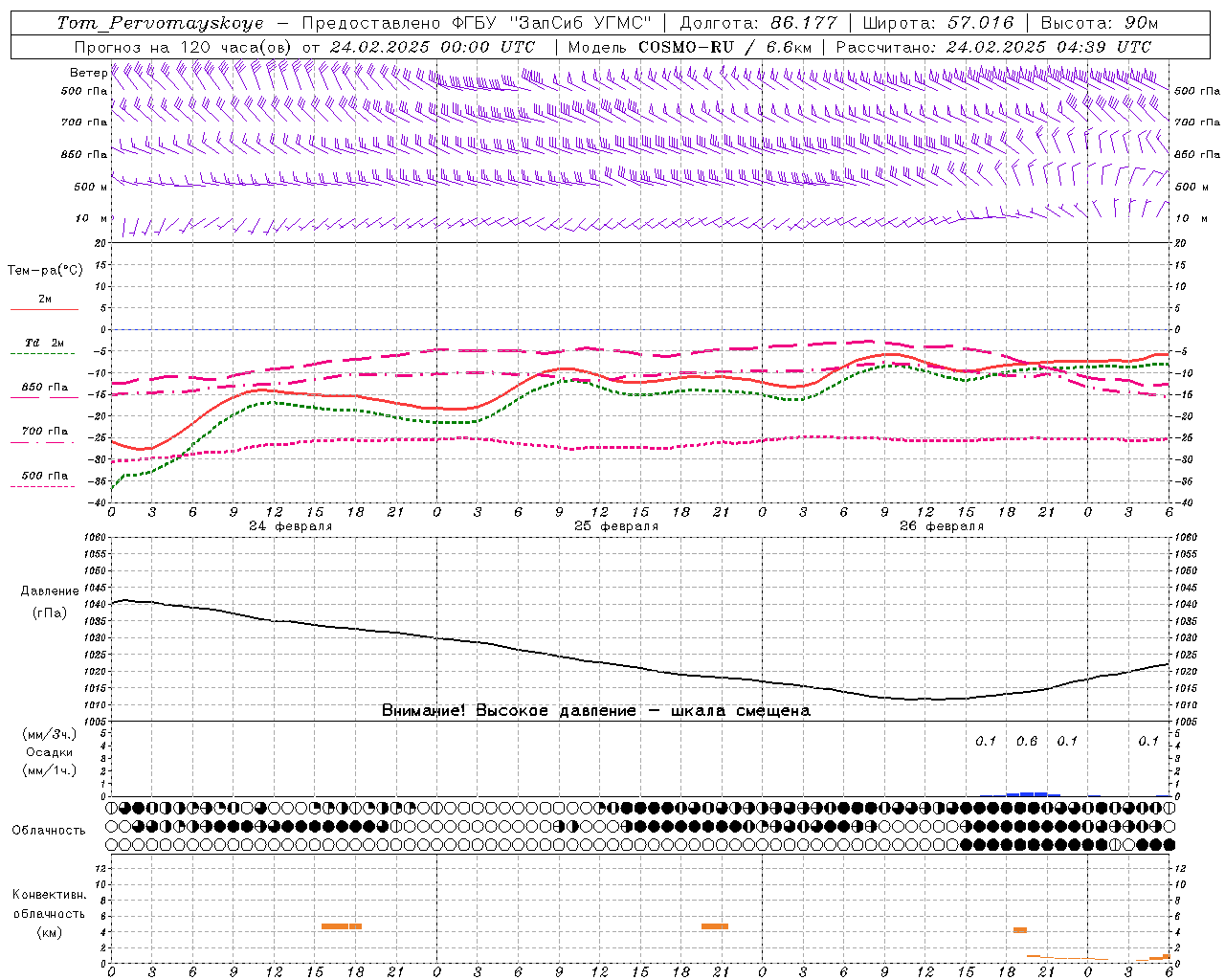This screenshot has height=980, width=1225.
Task: Click the "(мм/1ч.)" precipitation unit label
Action: [x=50, y=770]
